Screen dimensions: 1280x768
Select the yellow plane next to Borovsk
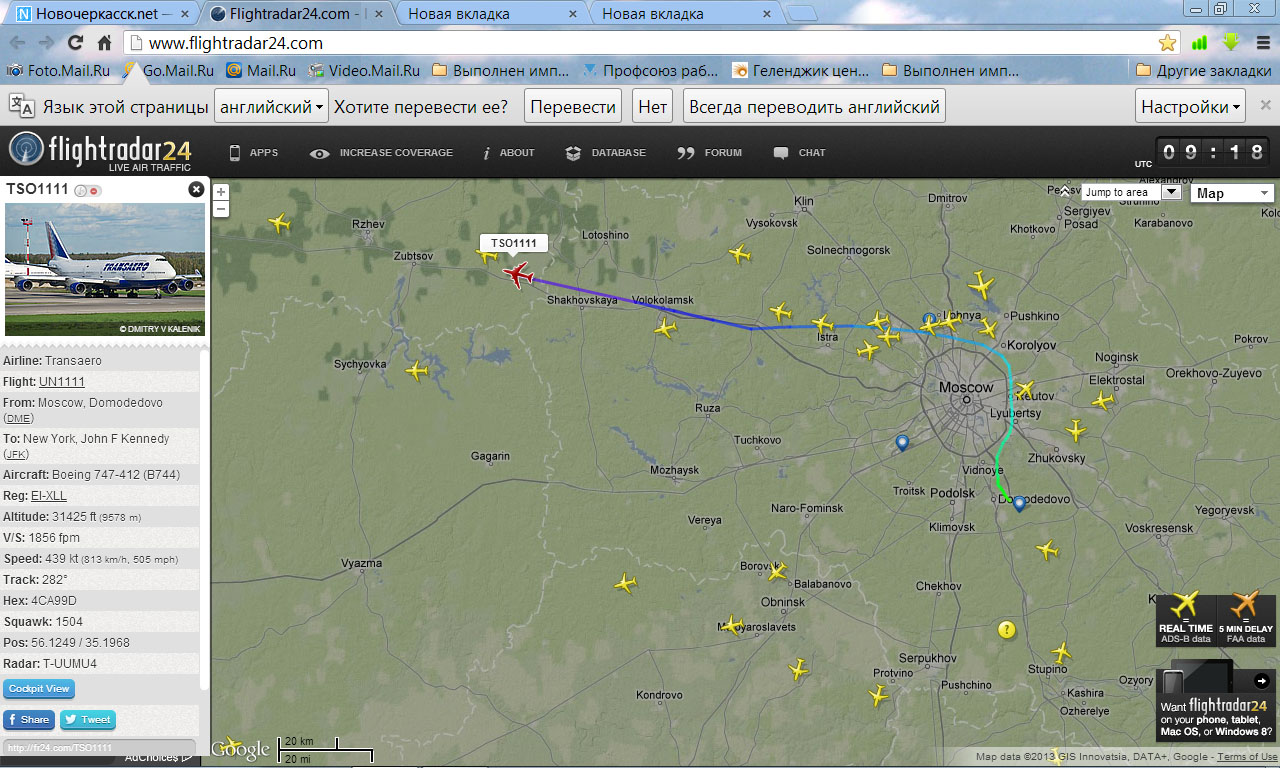point(776,572)
